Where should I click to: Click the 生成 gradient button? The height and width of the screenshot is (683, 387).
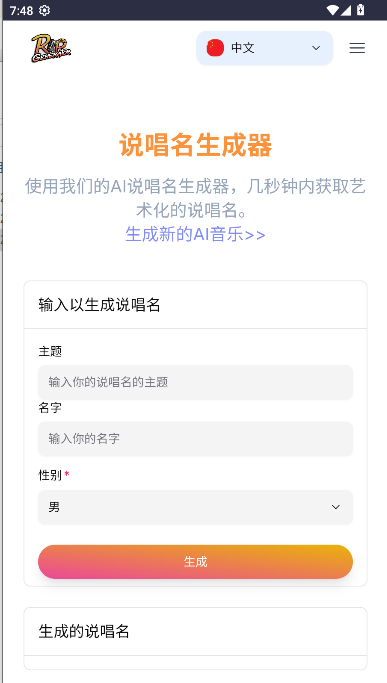[195, 562]
